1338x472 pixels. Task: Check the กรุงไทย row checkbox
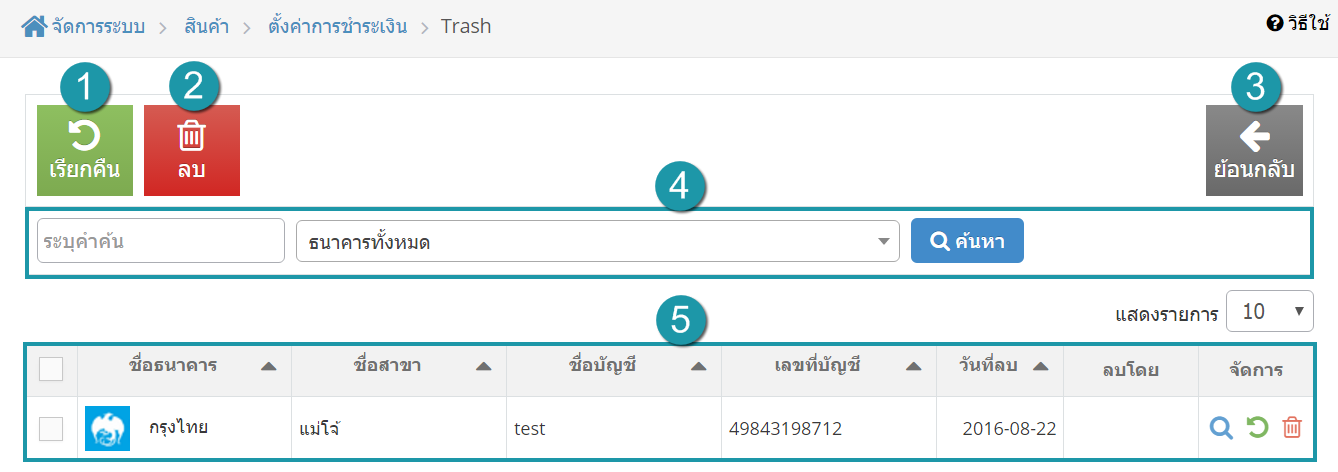(50, 429)
